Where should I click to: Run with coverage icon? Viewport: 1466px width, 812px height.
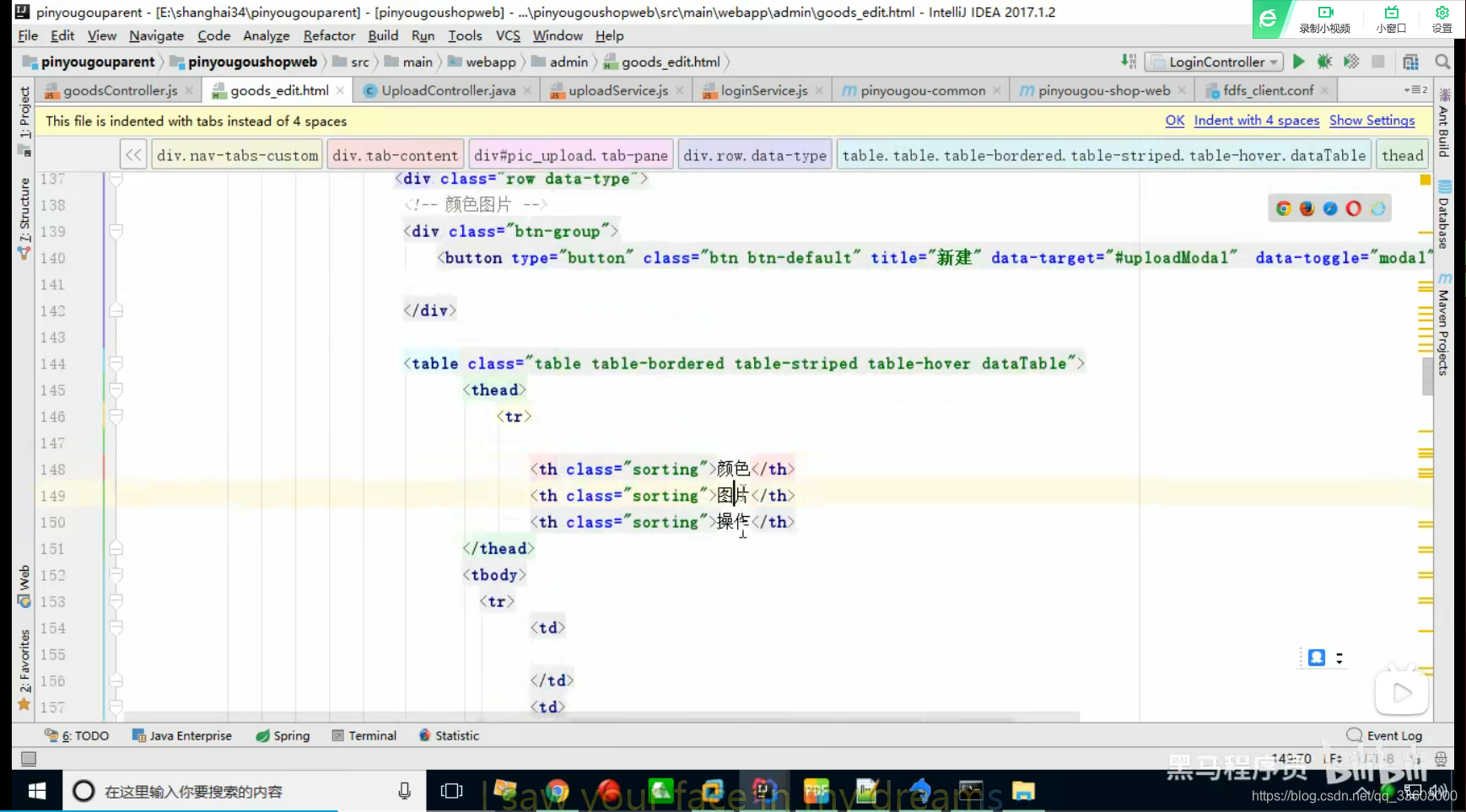point(1351,62)
